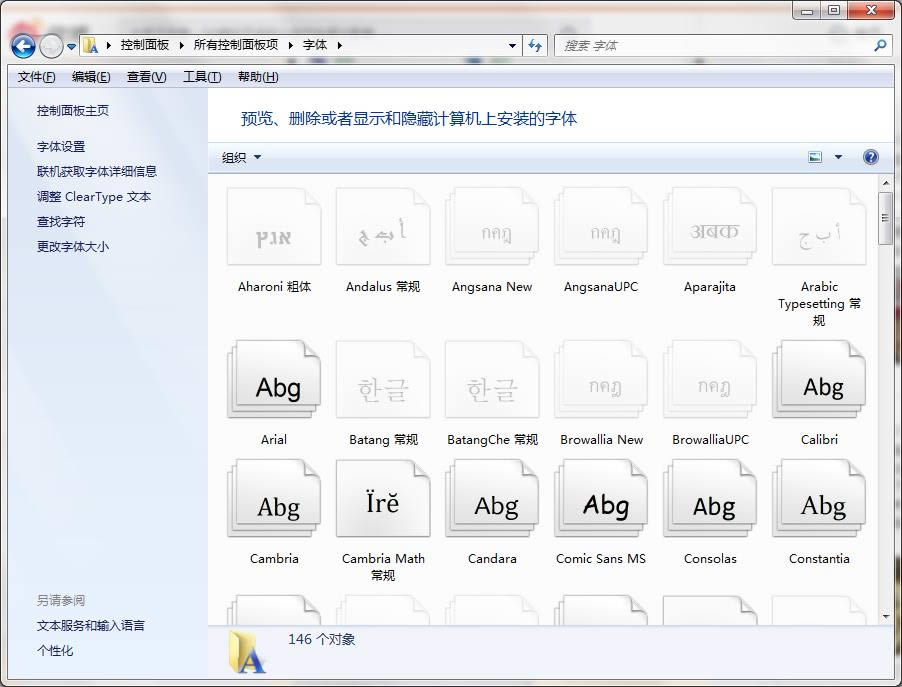Viewport: 902px width, 687px height.
Task: Click the Forward navigation arrow
Action: 51,46
